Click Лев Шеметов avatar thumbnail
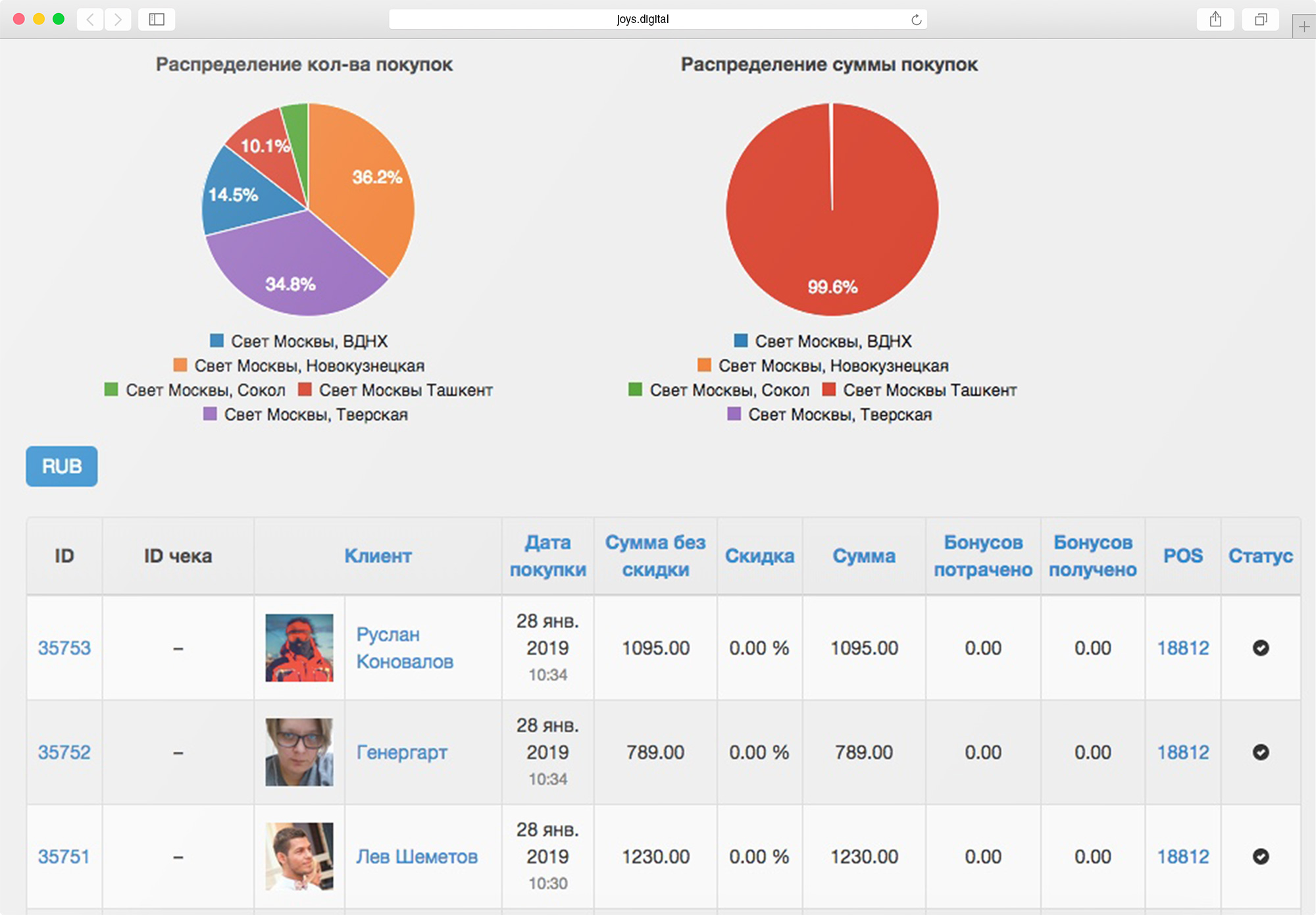 (299, 856)
